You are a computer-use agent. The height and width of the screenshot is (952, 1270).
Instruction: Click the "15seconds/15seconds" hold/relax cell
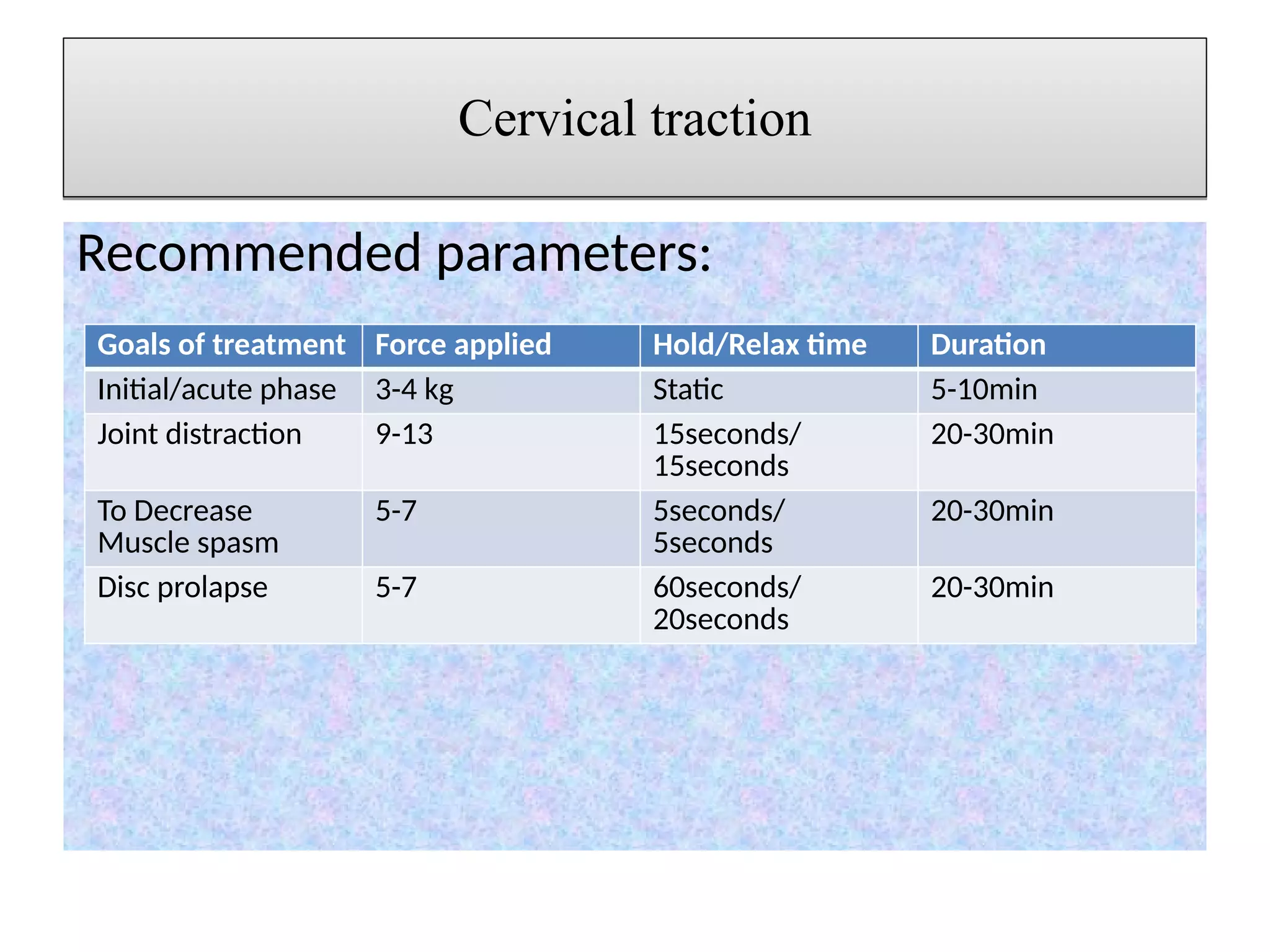pos(726,450)
